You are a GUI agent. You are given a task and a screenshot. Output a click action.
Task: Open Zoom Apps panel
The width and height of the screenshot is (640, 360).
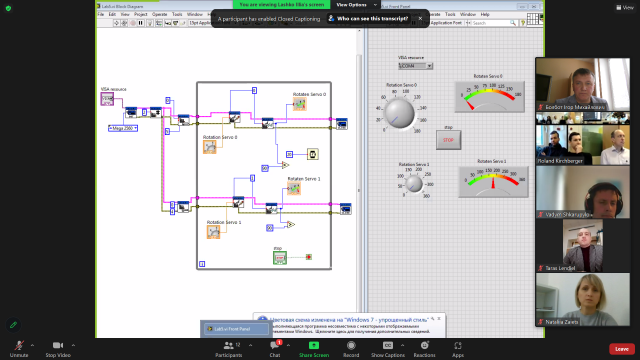tap(458, 349)
